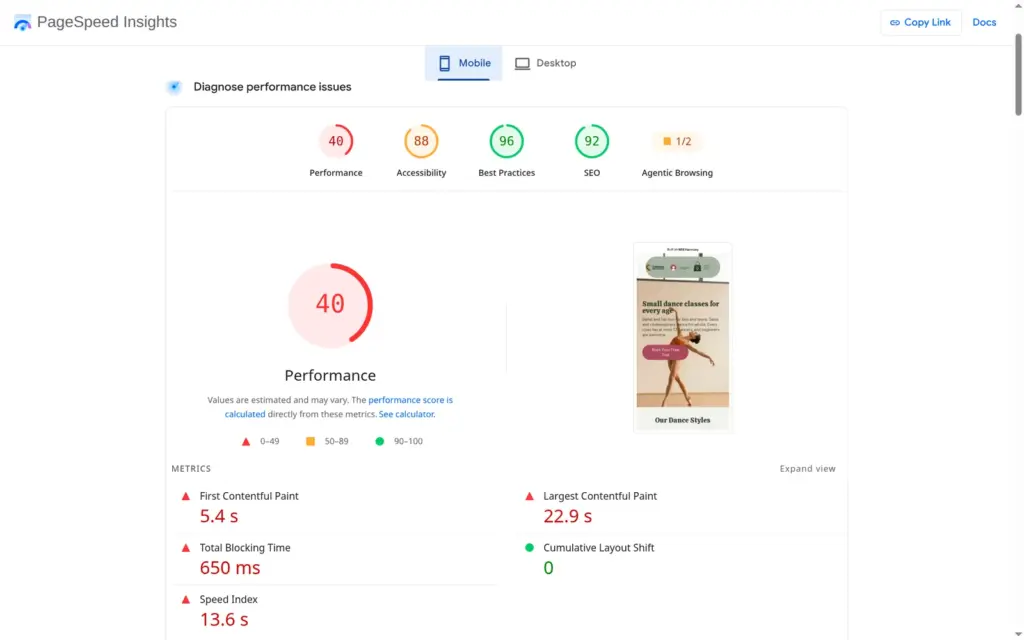Switch to the Mobile tab
Viewport: 1024px width, 640px height.
tap(464, 63)
